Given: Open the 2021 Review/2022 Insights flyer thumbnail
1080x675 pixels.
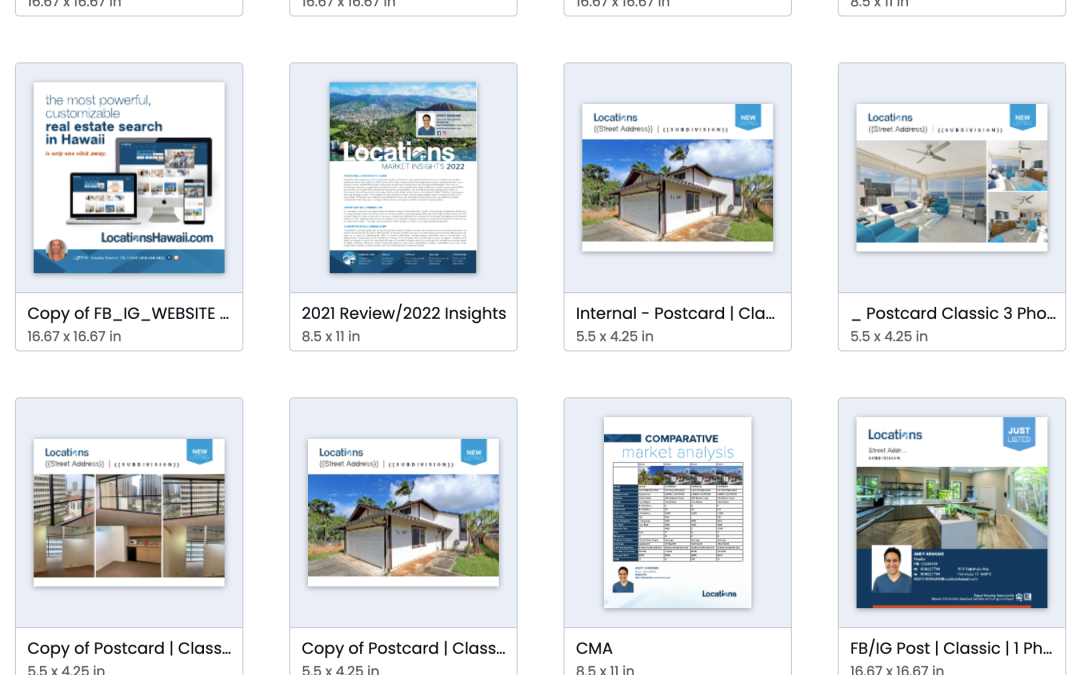Looking at the screenshot, I should click(x=403, y=178).
